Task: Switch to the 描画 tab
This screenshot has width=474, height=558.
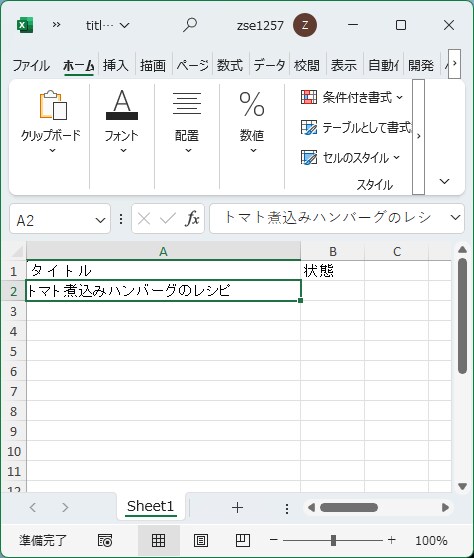Action: point(153,65)
